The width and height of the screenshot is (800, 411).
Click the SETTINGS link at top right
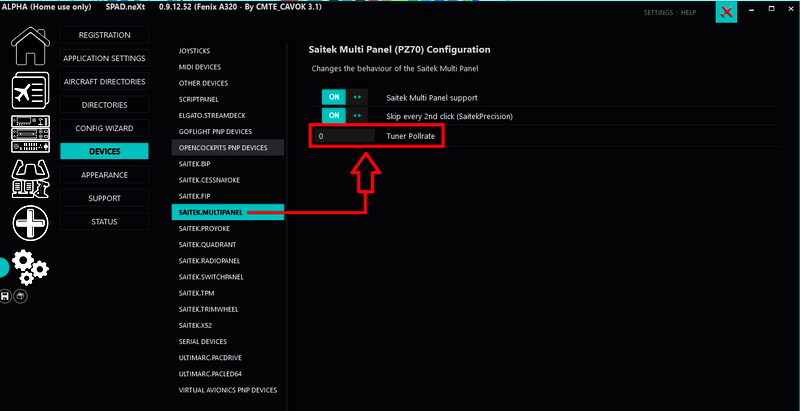pyautogui.click(x=657, y=12)
